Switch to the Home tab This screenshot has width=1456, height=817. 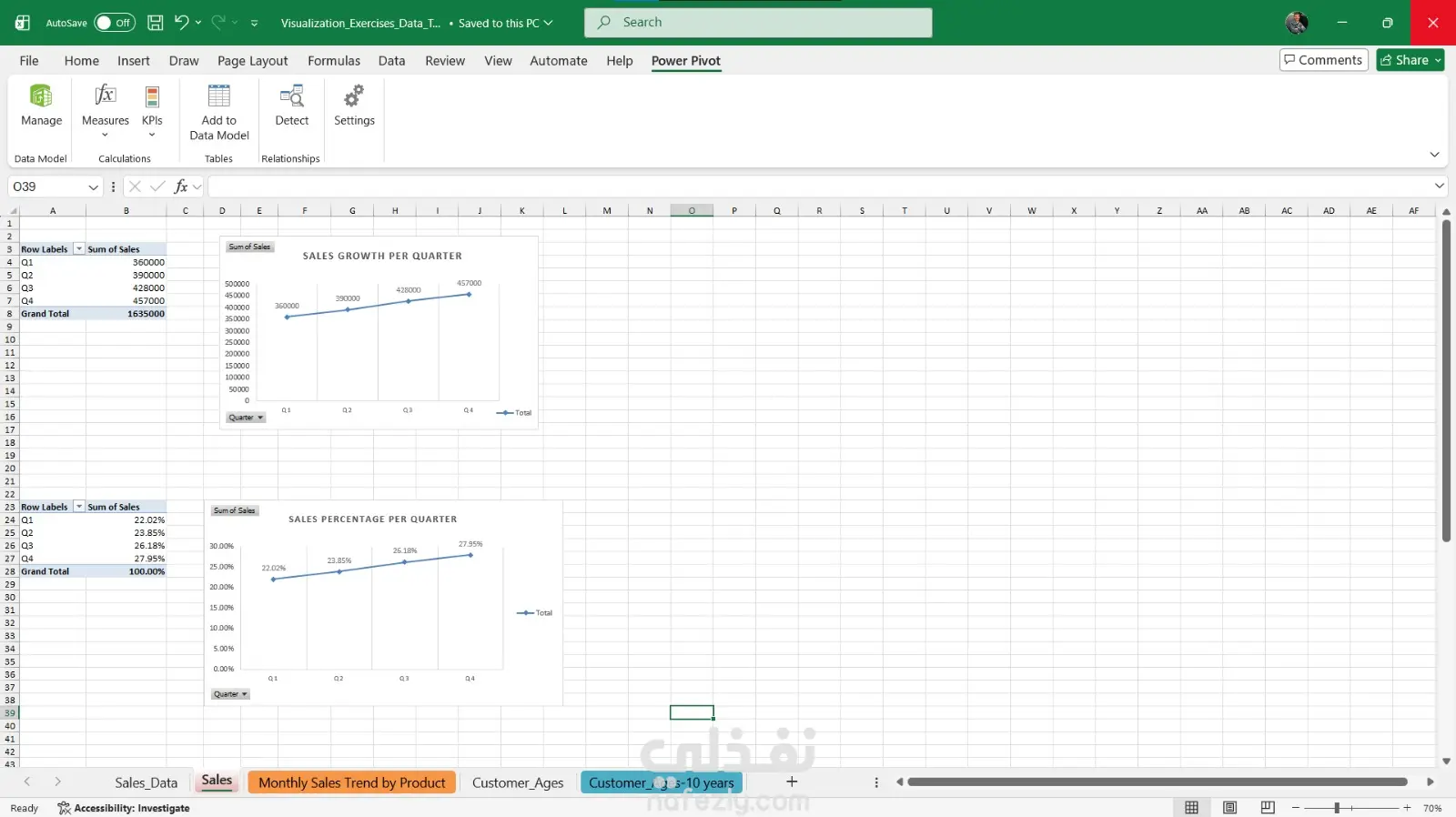pyautogui.click(x=82, y=61)
